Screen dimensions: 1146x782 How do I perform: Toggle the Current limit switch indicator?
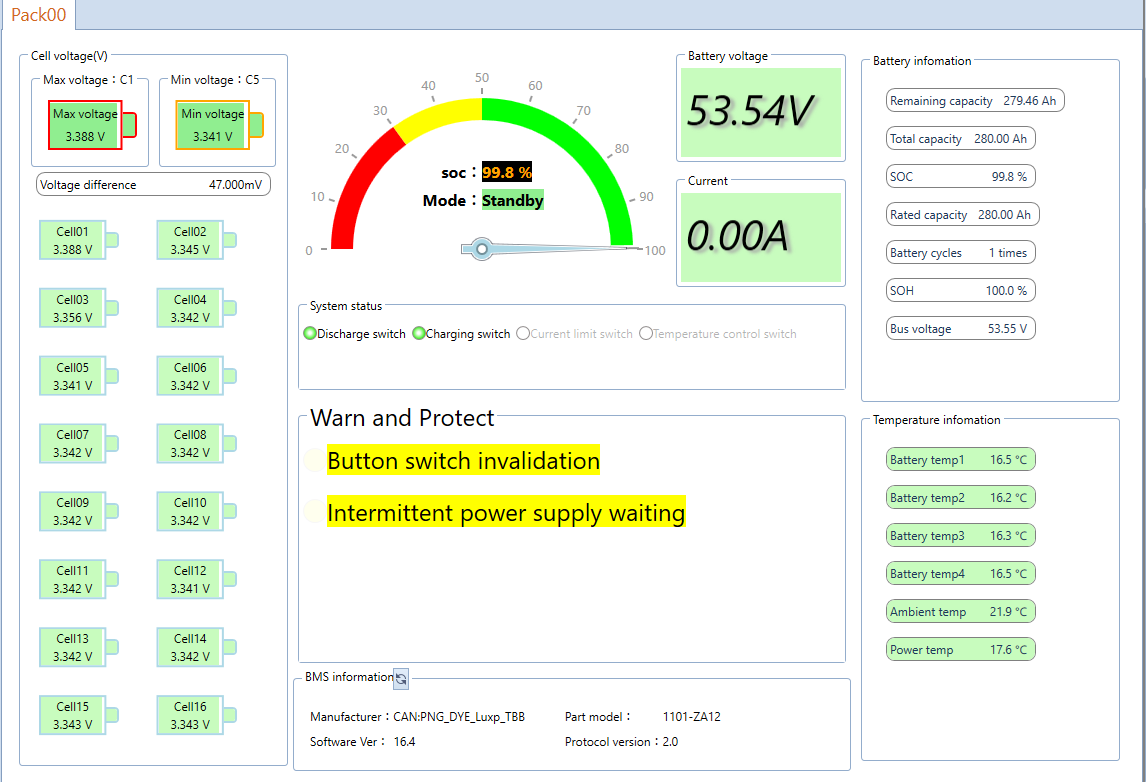[x=523, y=333]
